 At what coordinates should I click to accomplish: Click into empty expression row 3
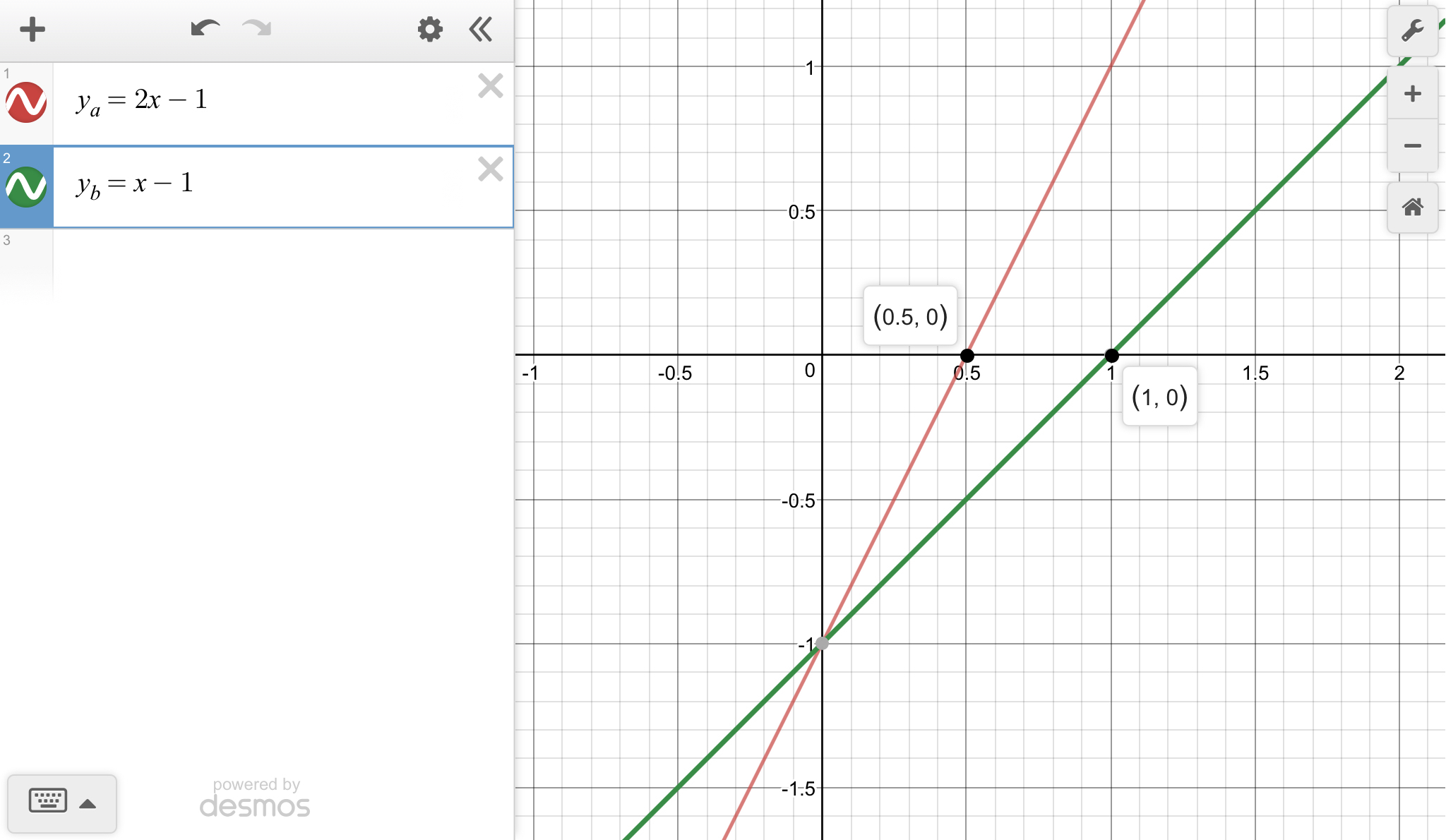282,265
